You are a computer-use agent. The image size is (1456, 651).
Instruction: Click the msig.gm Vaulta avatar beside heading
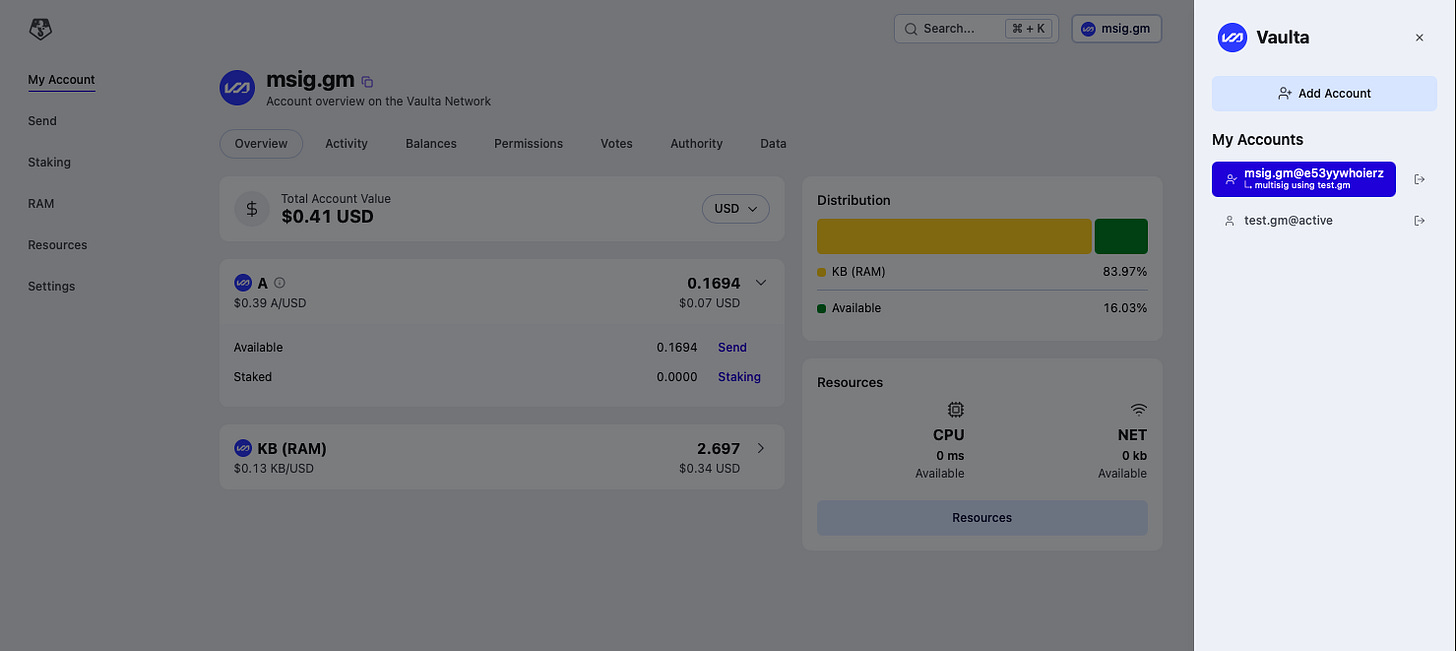pyautogui.click(x=238, y=87)
